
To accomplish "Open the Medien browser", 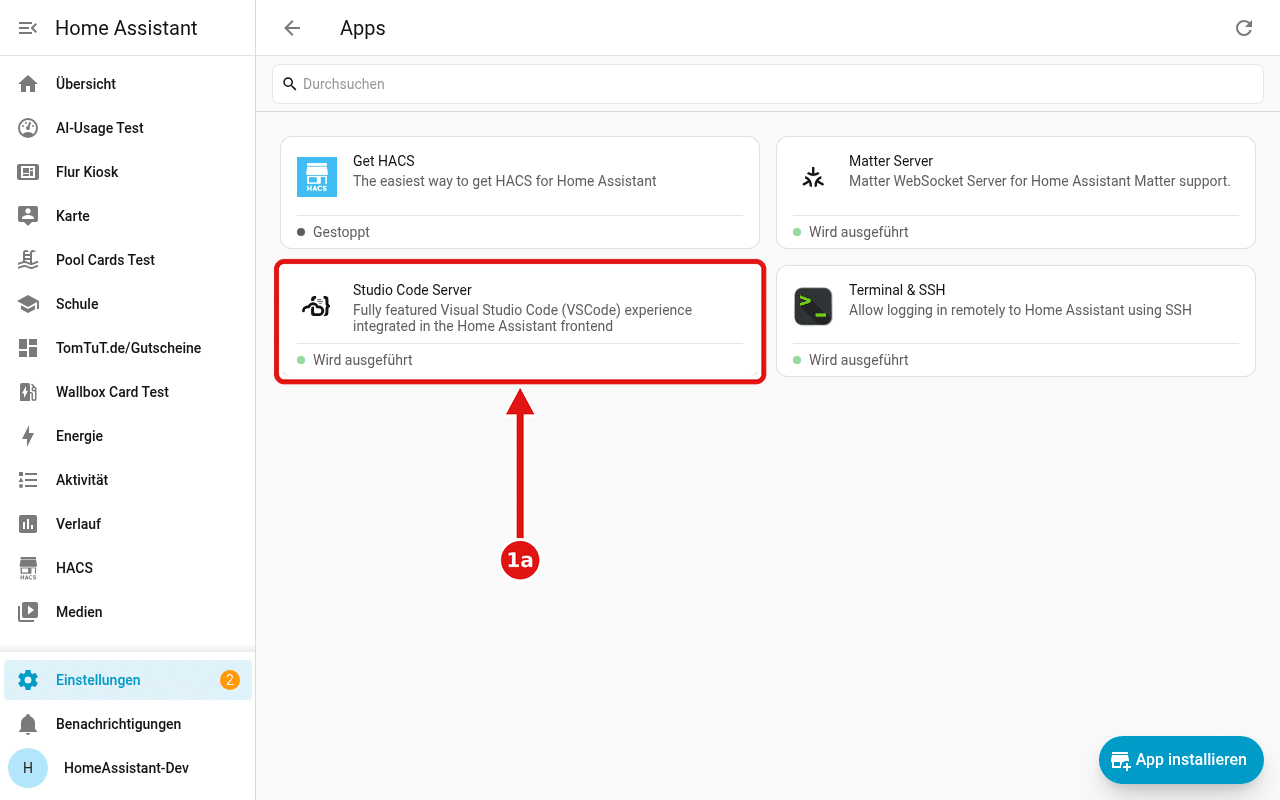I will (x=128, y=612).
